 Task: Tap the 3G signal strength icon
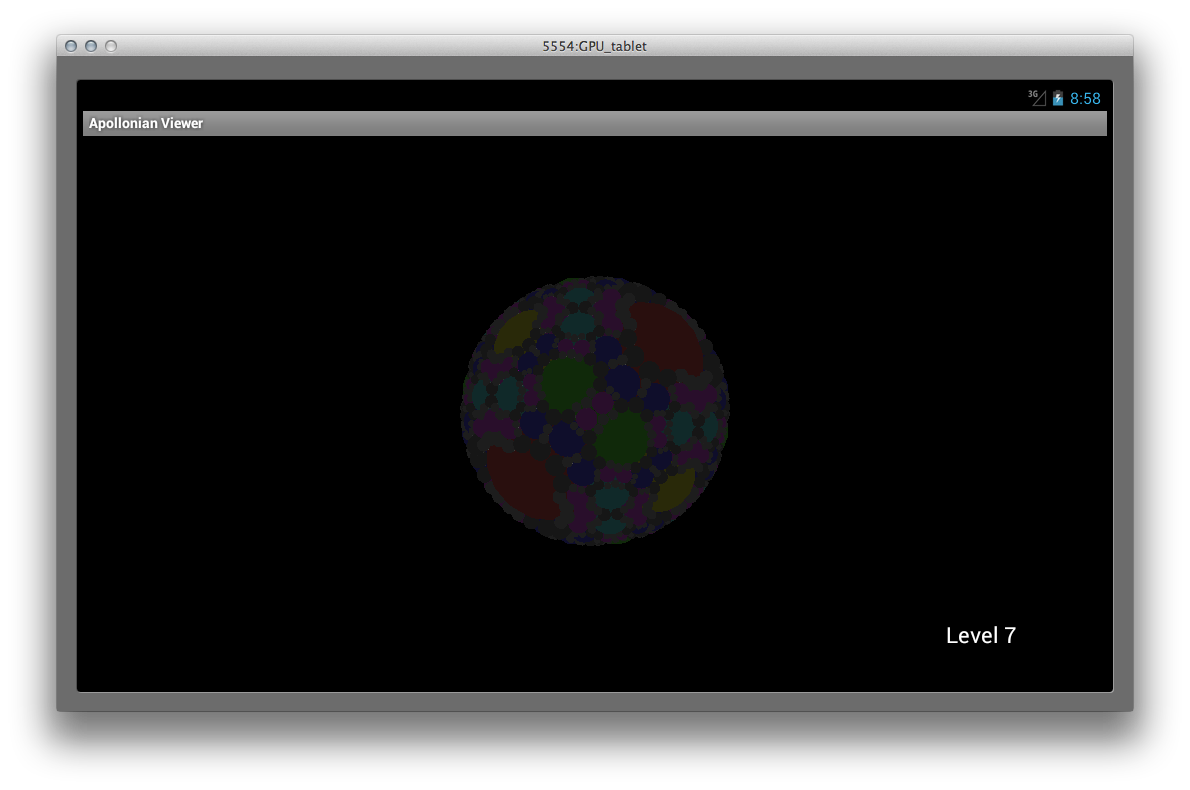pyautogui.click(x=1037, y=98)
